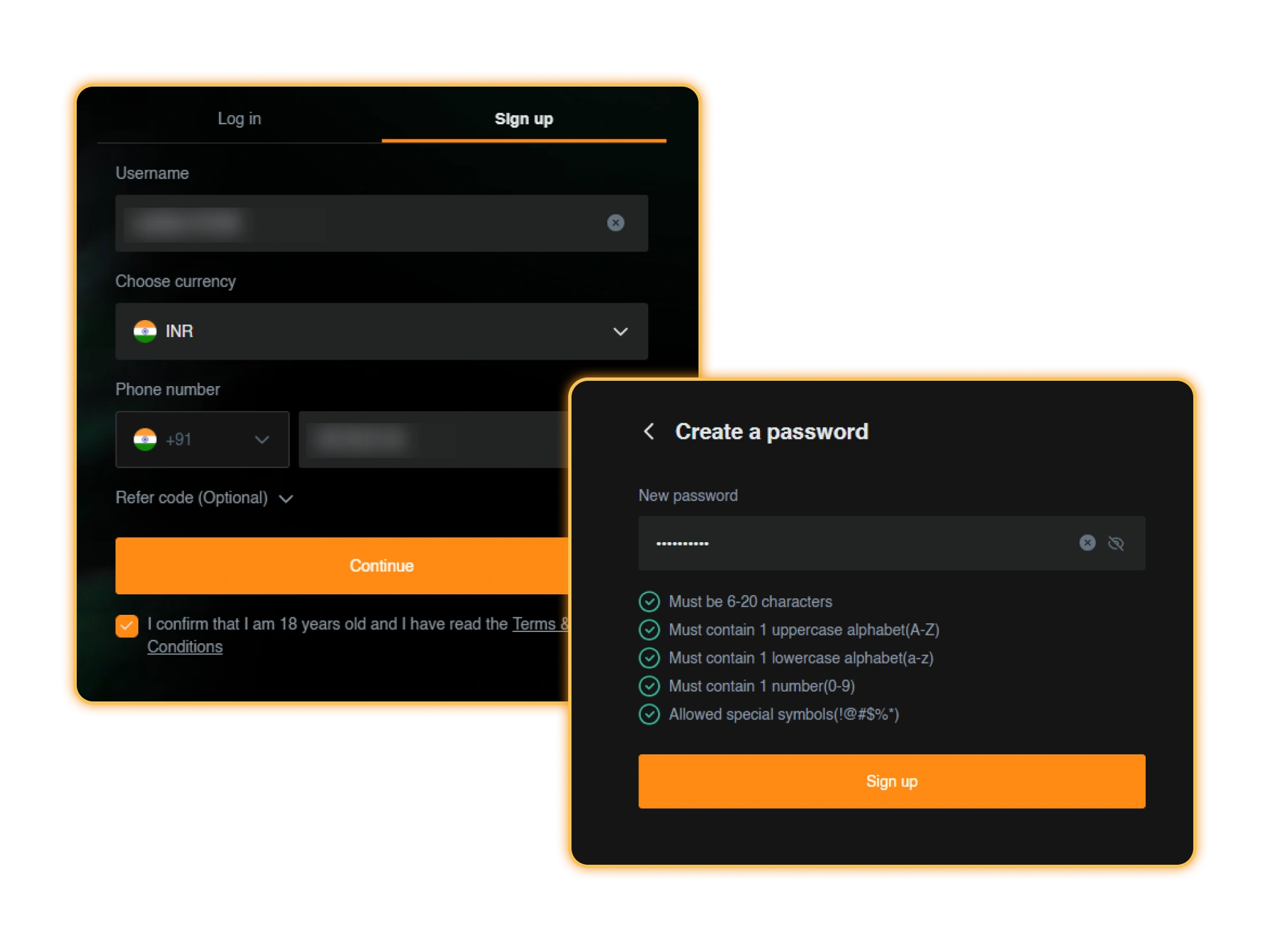Screen dimensions: 1270x952
Task: Click checkmark beside 'Must contain 1 uppercase alphabet'
Action: click(x=650, y=629)
